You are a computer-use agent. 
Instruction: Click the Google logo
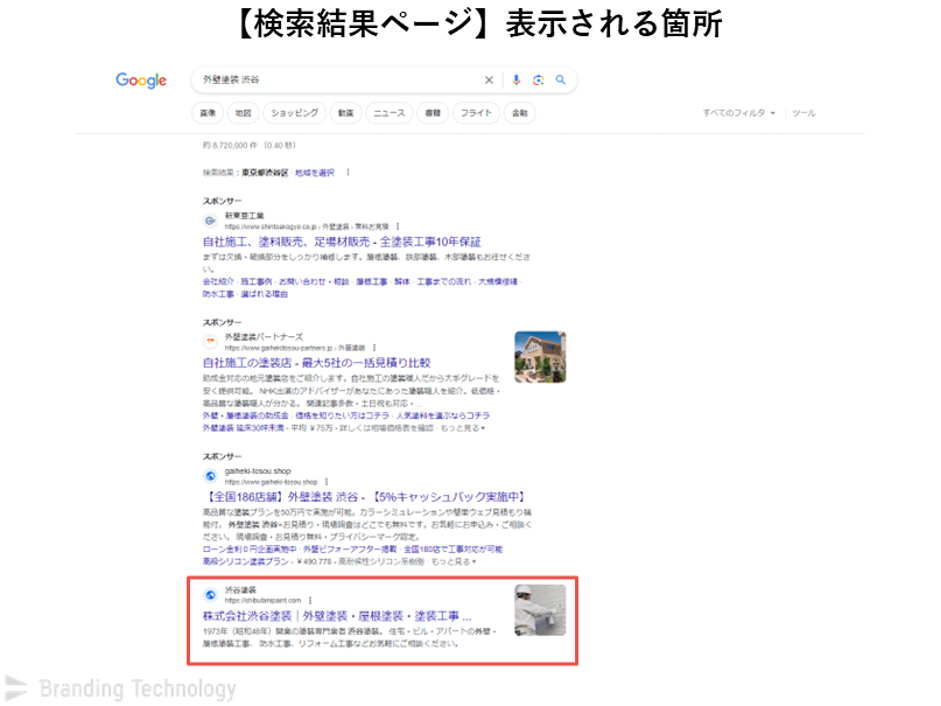pyautogui.click(x=141, y=80)
